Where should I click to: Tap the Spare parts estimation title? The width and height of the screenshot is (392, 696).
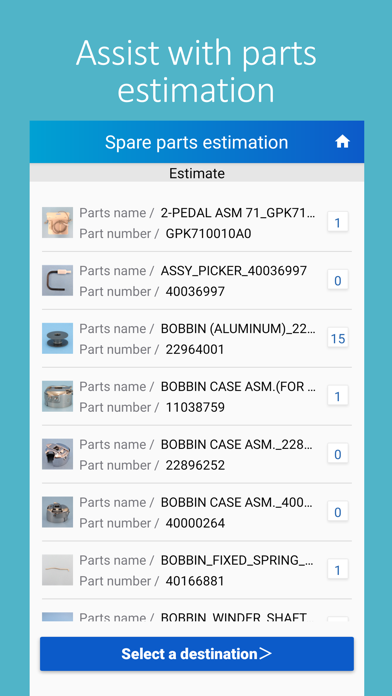point(197,142)
